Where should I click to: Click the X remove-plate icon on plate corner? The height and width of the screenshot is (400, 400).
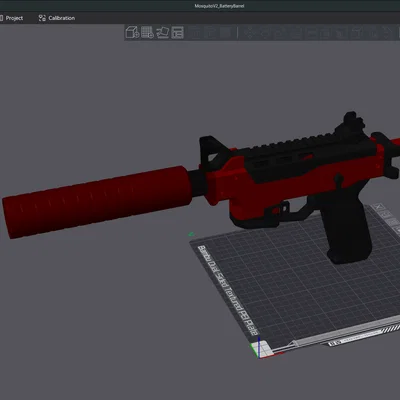coord(379,207)
